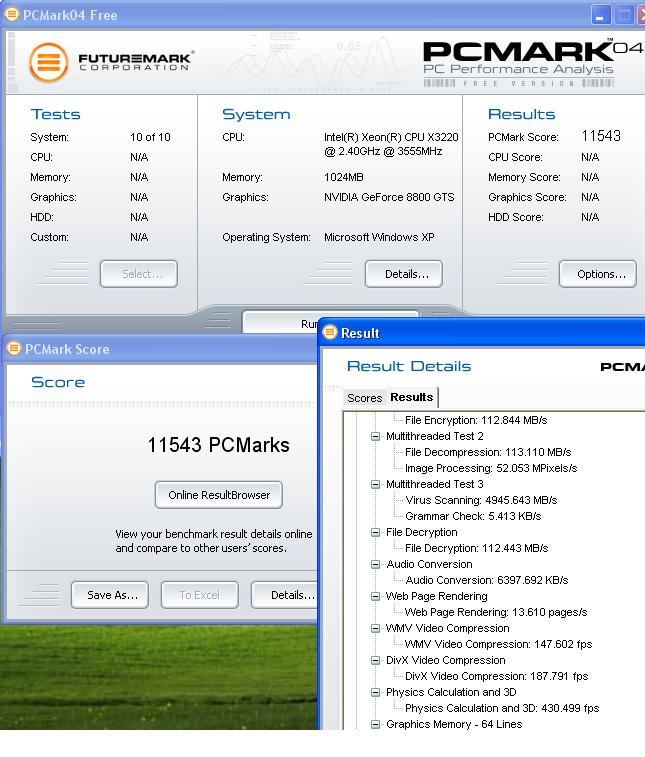Select DivX Video Compression: 187.791 fps row
This screenshot has width=645, height=757.
tap(497, 676)
